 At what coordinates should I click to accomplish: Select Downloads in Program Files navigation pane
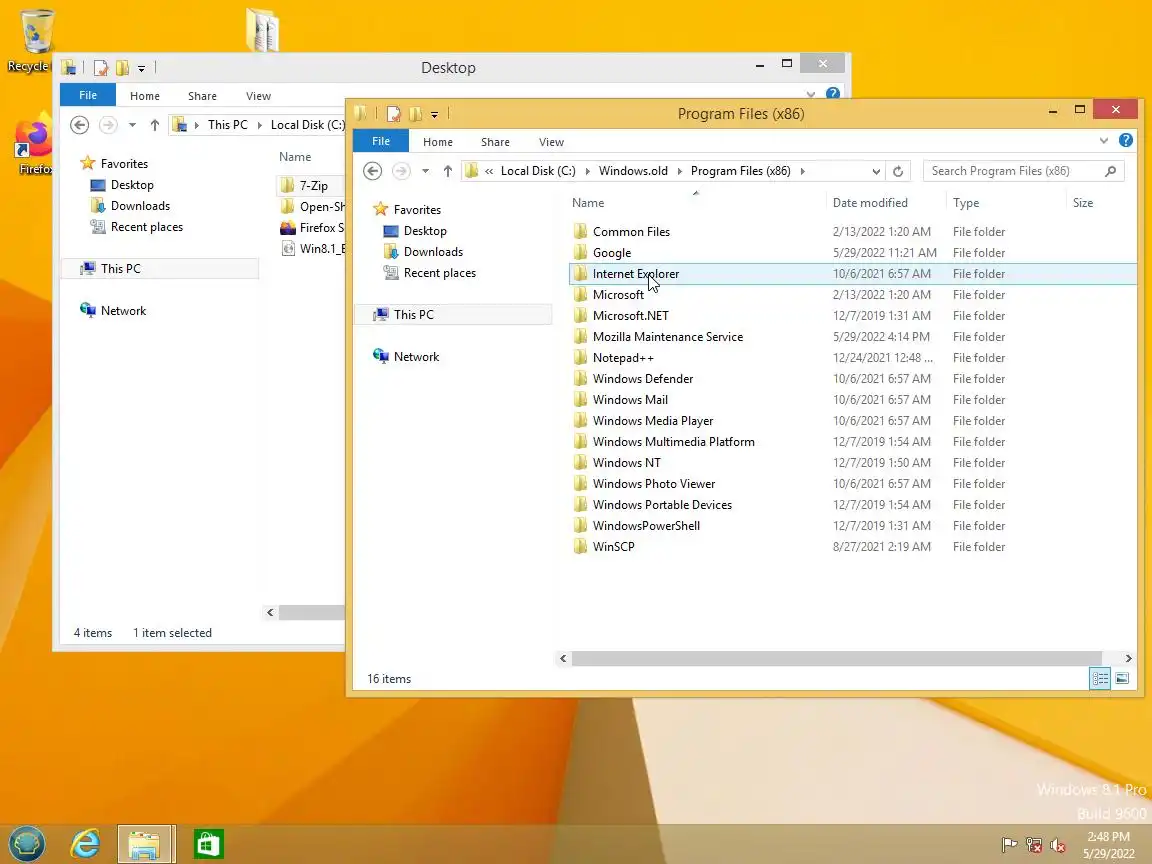click(x=433, y=252)
